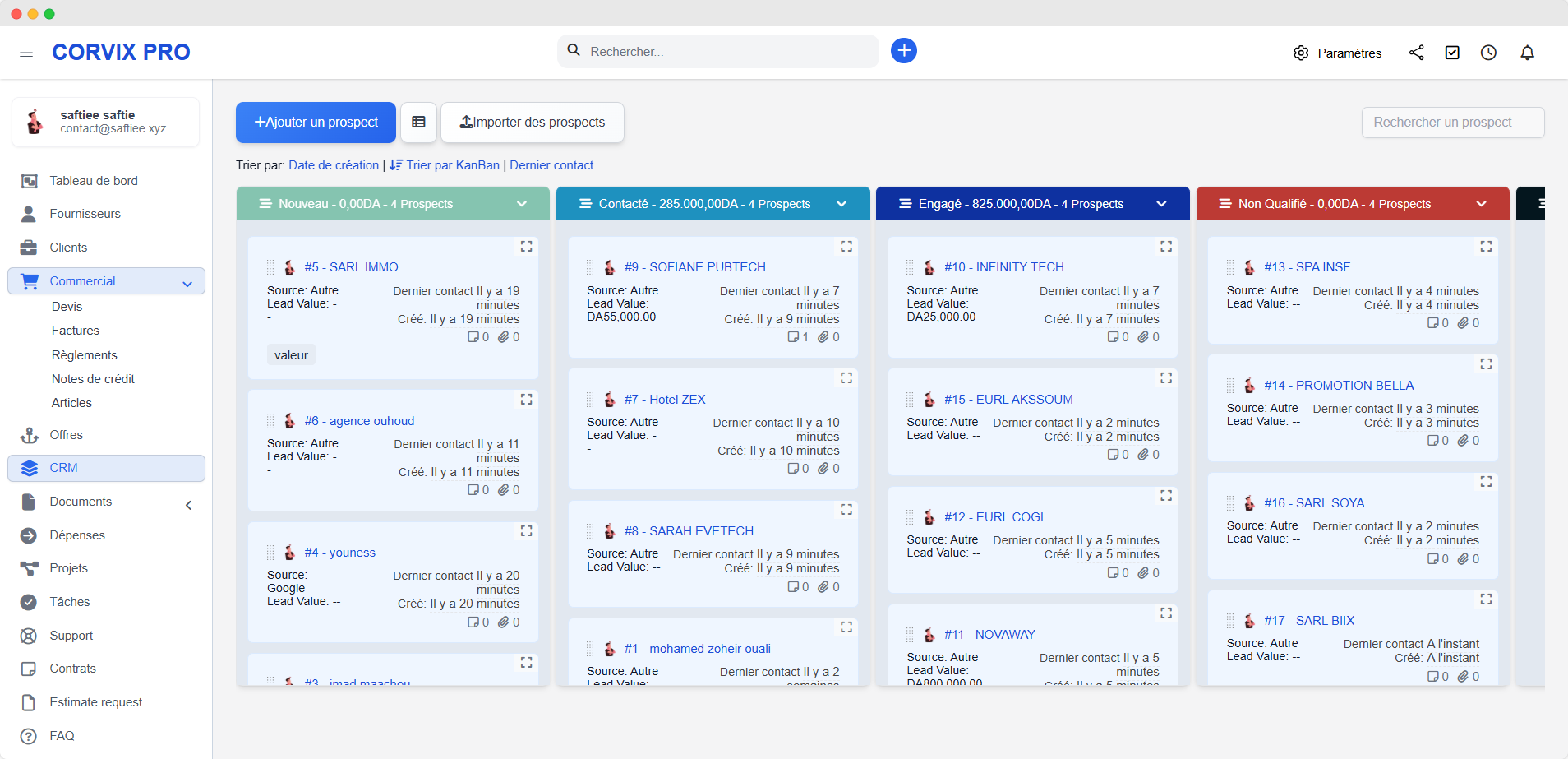Screen dimensions: 1568x759
Task: Expand the Documents submenu arrow
Action: [188, 505]
